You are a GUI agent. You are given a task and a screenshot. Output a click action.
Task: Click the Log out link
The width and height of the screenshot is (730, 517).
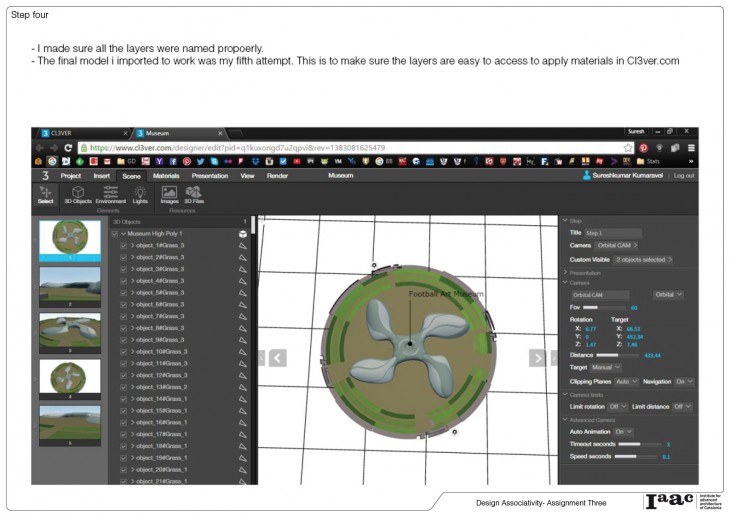(684, 175)
